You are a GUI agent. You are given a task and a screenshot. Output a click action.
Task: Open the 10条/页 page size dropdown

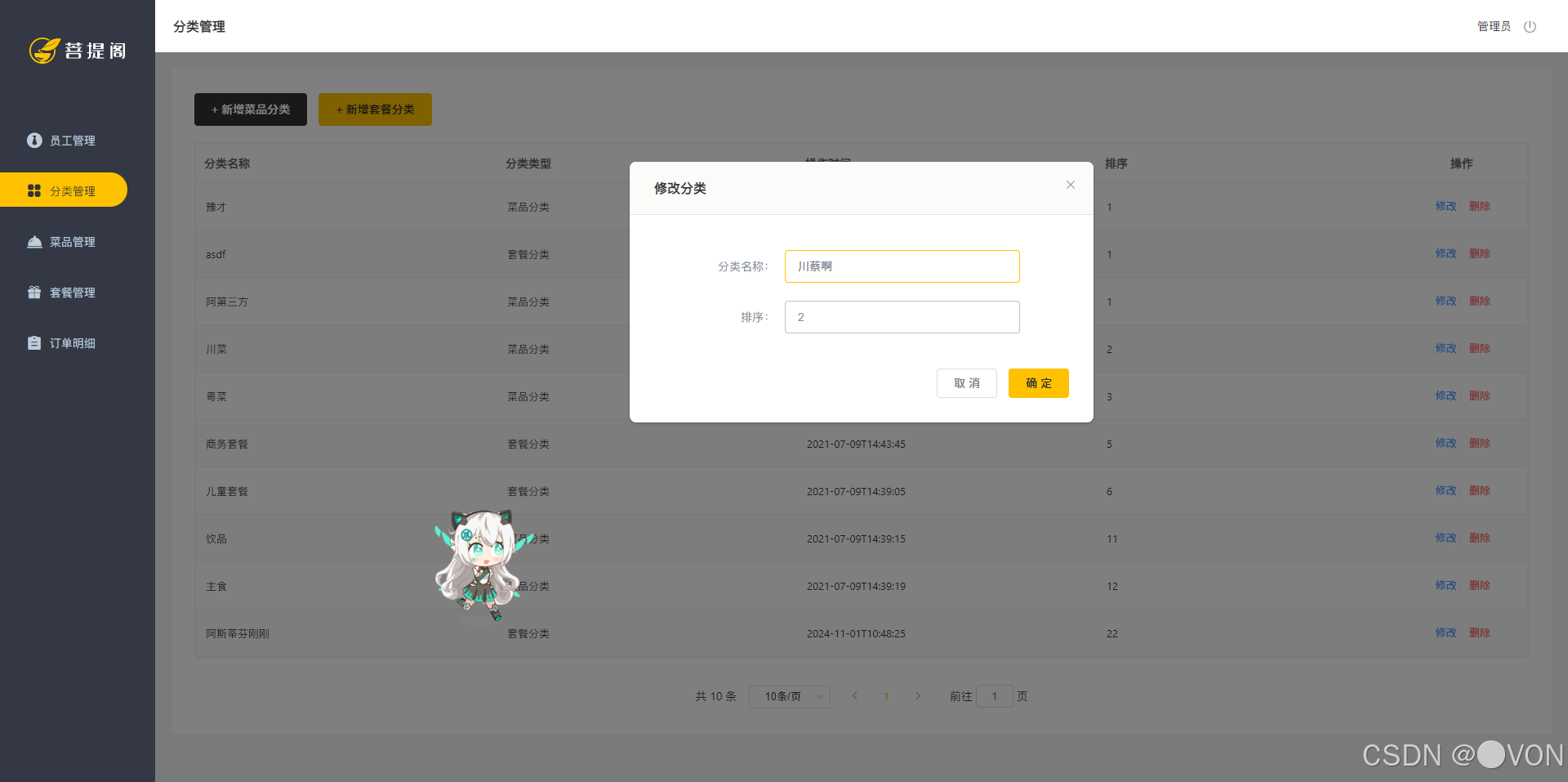[x=789, y=696]
